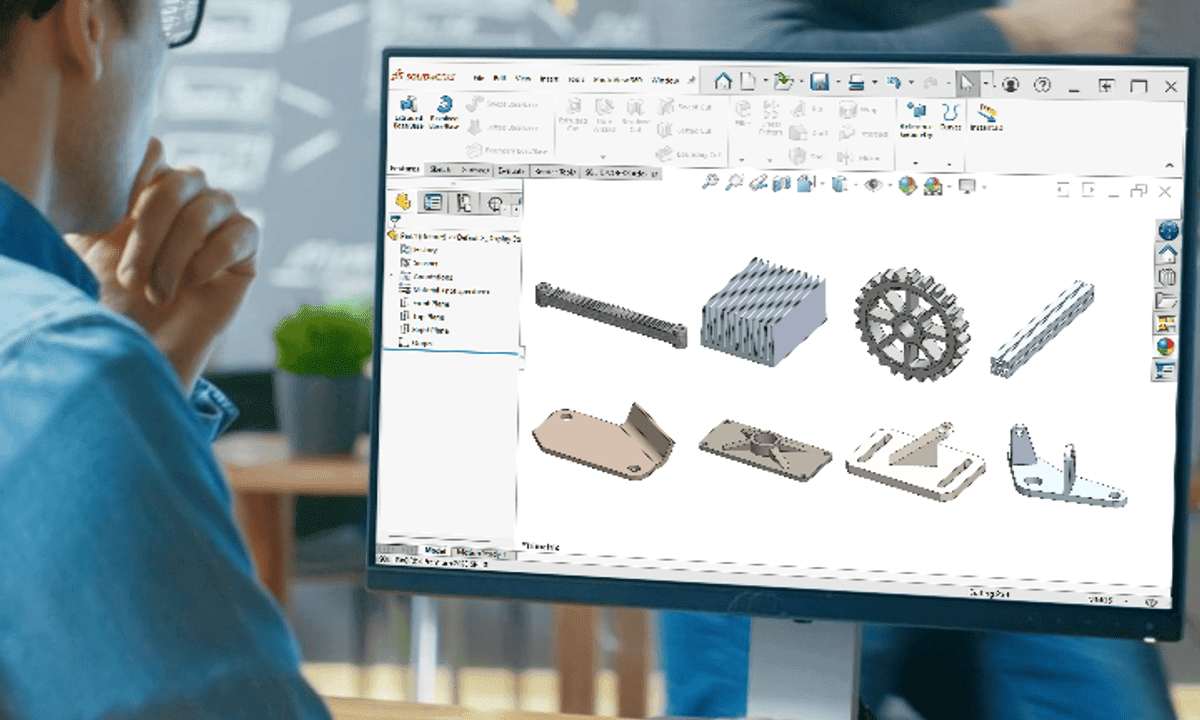Switch to the Sketch ribbon tab
This screenshot has height=720, width=1200.
(x=440, y=170)
